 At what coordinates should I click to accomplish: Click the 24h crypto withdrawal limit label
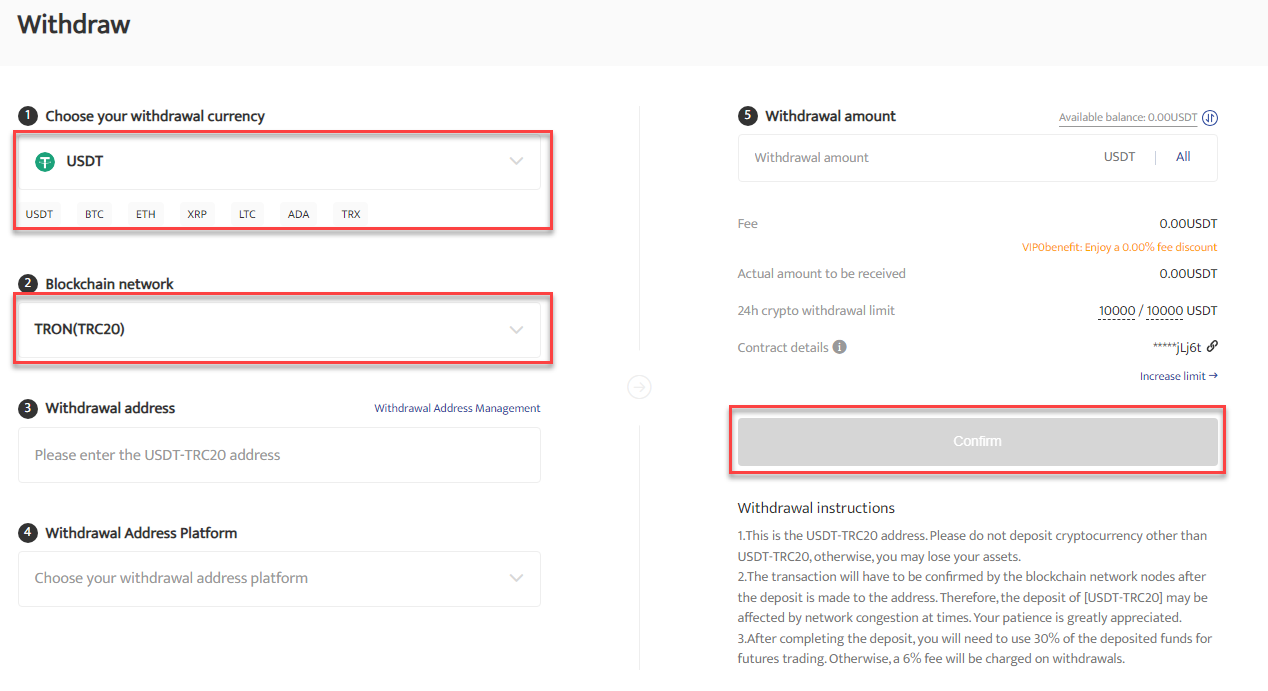coord(816,311)
